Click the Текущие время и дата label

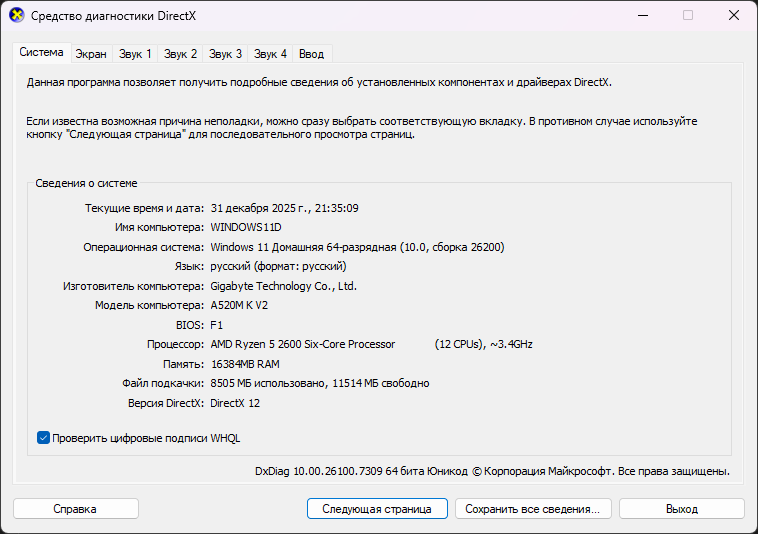point(145,208)
